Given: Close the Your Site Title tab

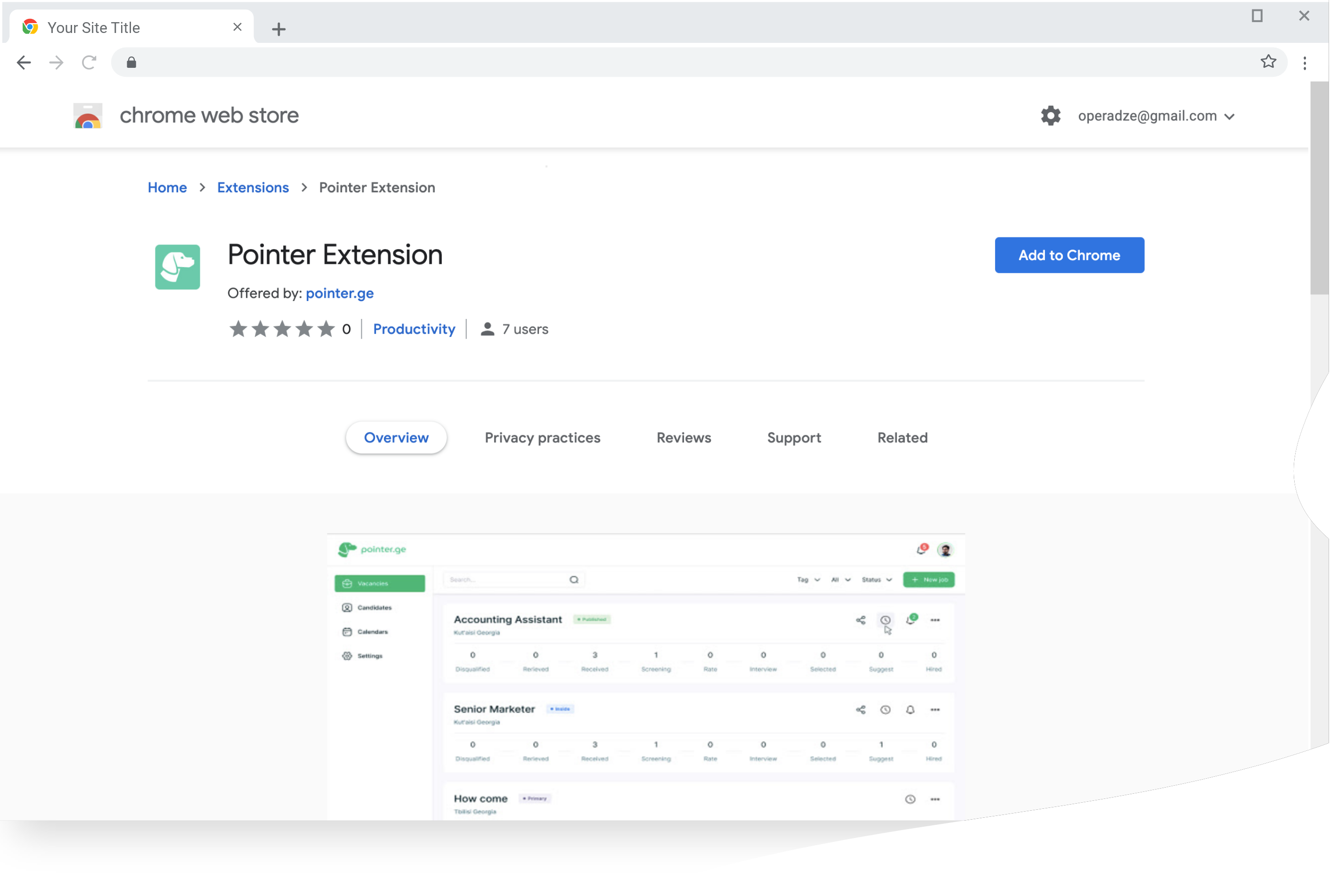Looking at the screenshot, I should coord(237,27).
